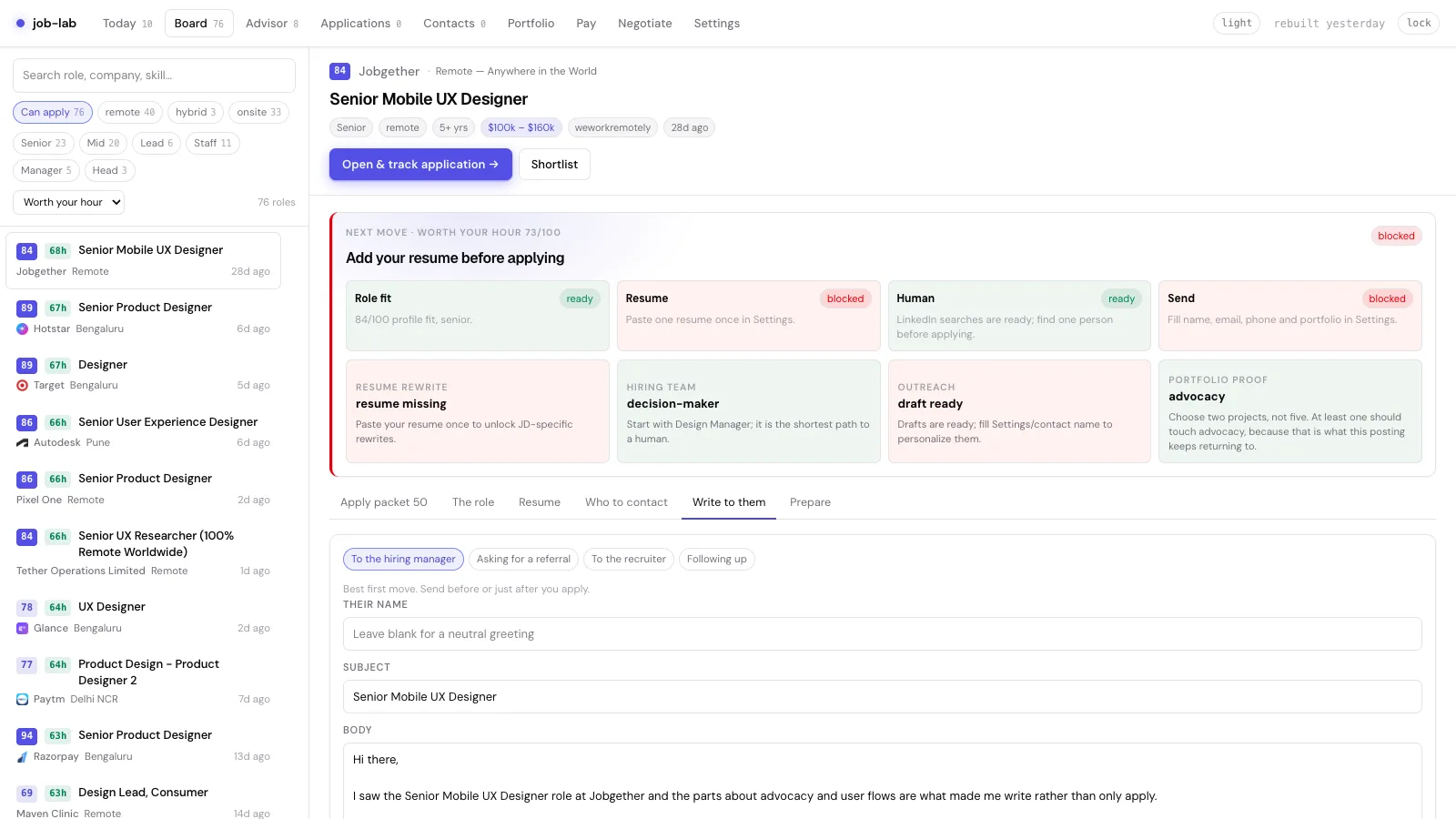The height and width of the screenshot is (819, 1456).
Task: Toggle the remote 40 filter chip
Action: pos(130,113)
